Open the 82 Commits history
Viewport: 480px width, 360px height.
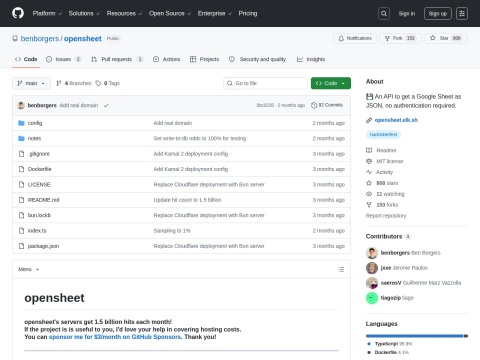point(327,105)
